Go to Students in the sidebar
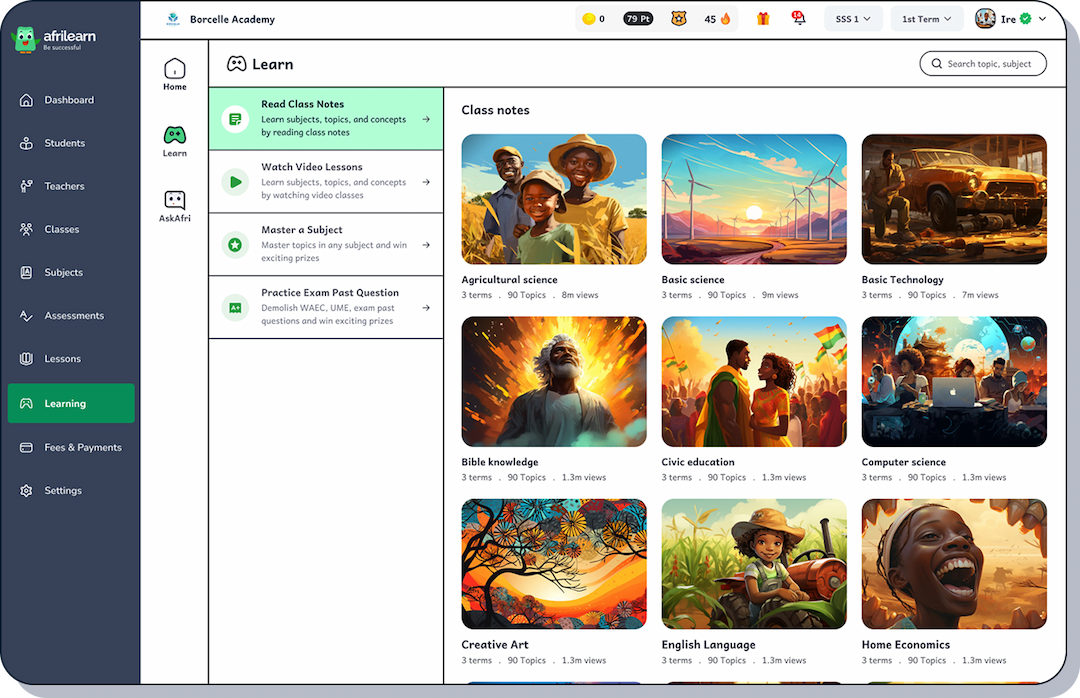 pyautogui.click(x=71, y=143)
